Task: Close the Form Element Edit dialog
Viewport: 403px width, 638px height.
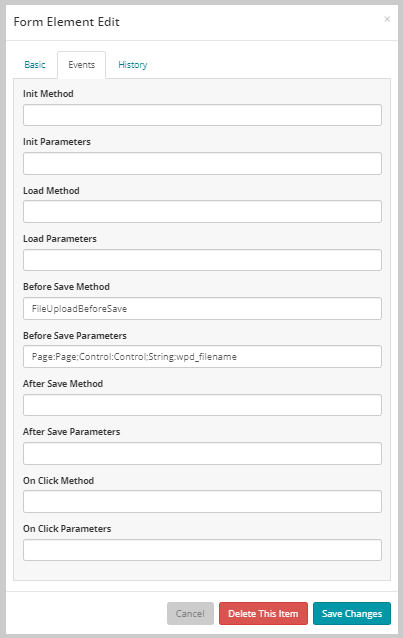Action: (387, 19)
